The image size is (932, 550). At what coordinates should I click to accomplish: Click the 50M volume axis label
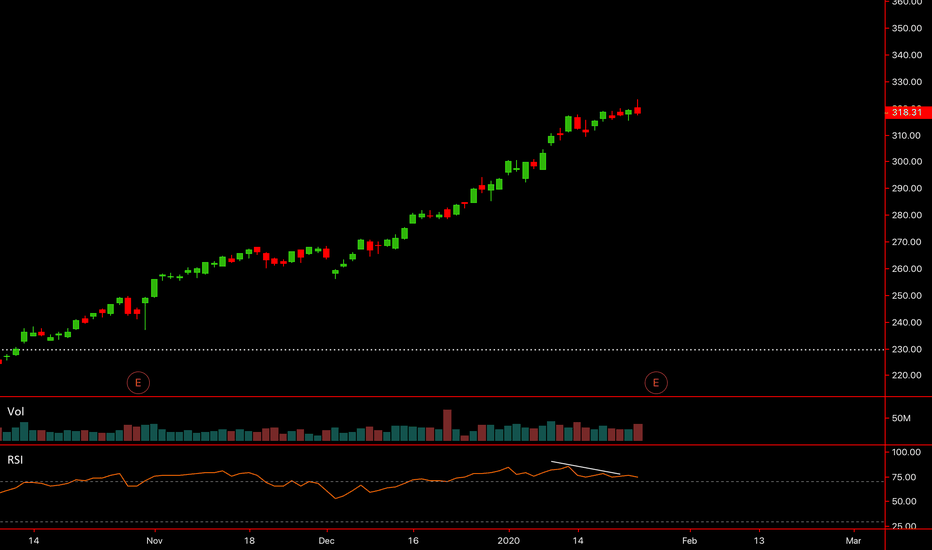tap(901, 418)
